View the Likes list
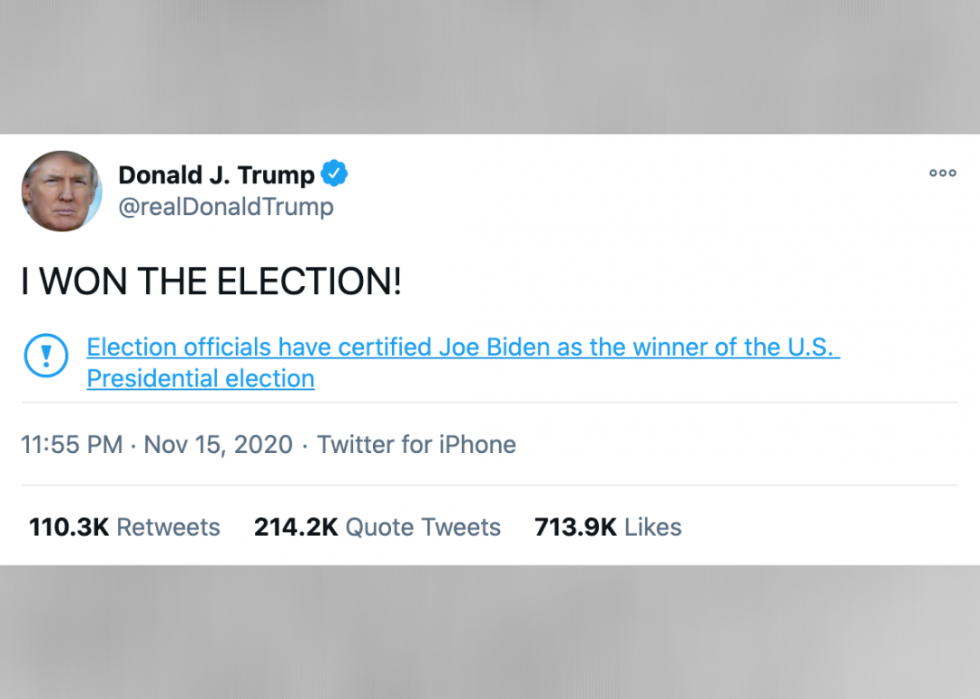 pos(653,527)
